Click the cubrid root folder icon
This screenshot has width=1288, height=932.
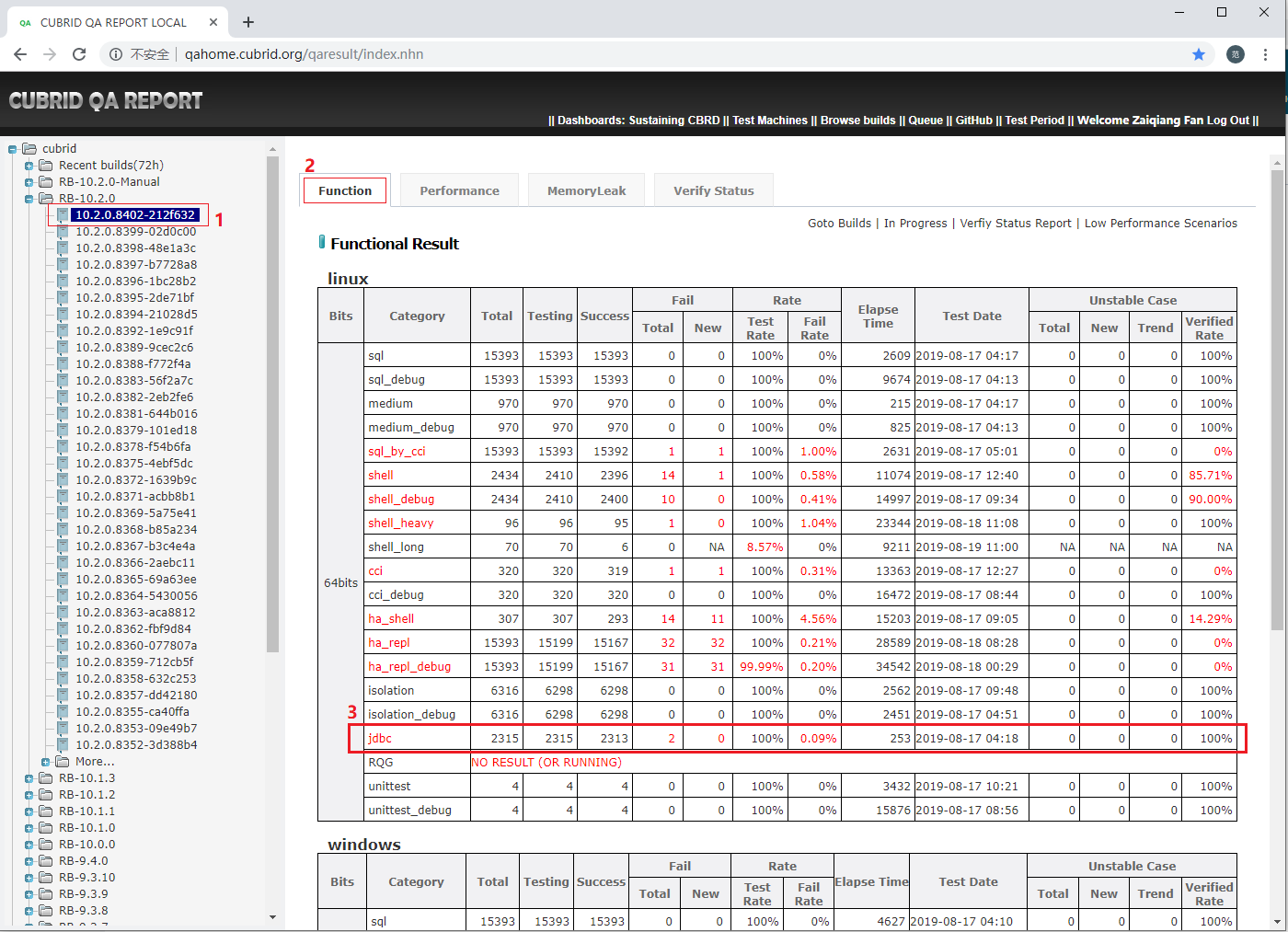29,148
